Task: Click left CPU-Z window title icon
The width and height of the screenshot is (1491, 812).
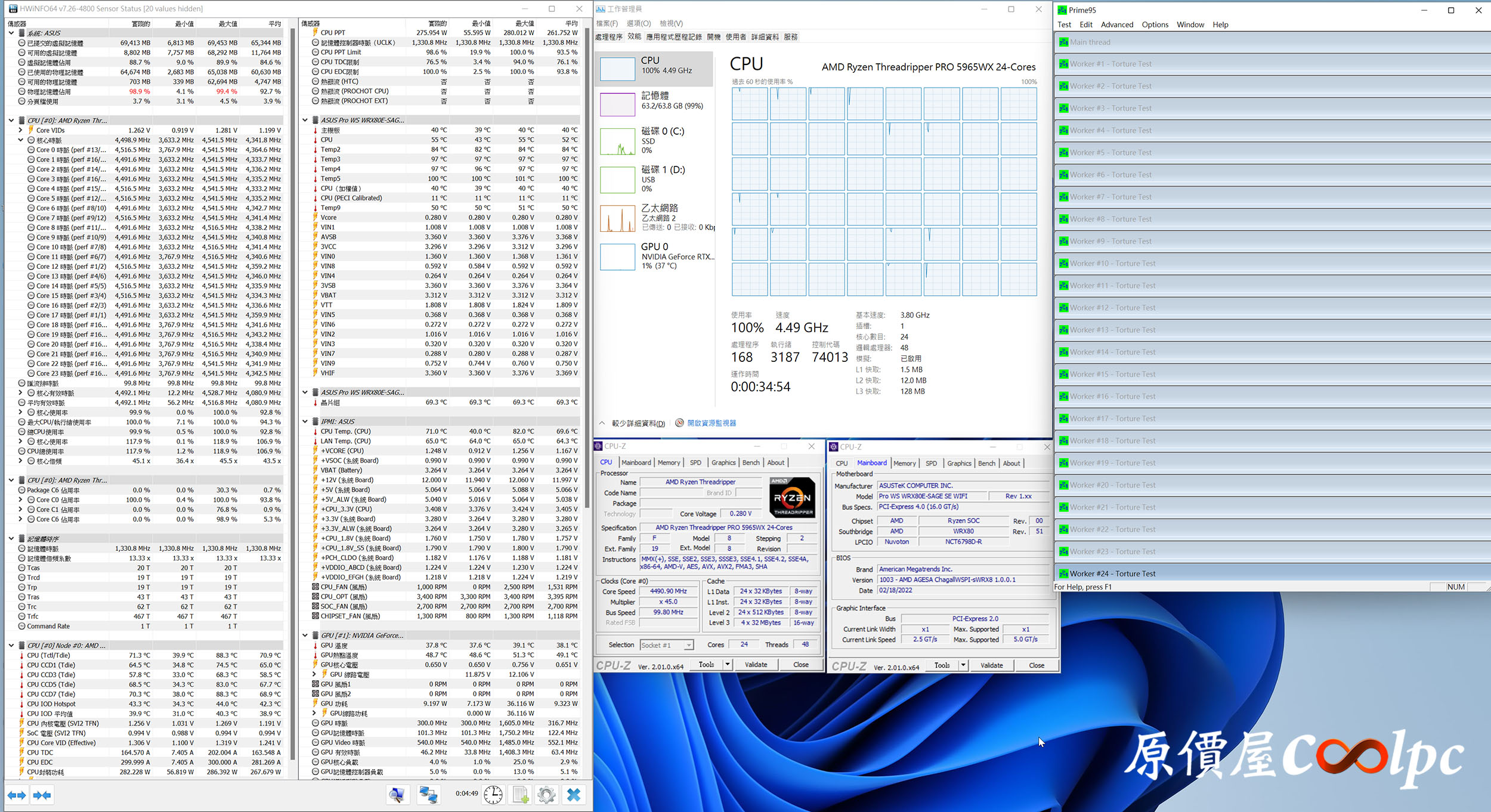Action: pos(598,446)
